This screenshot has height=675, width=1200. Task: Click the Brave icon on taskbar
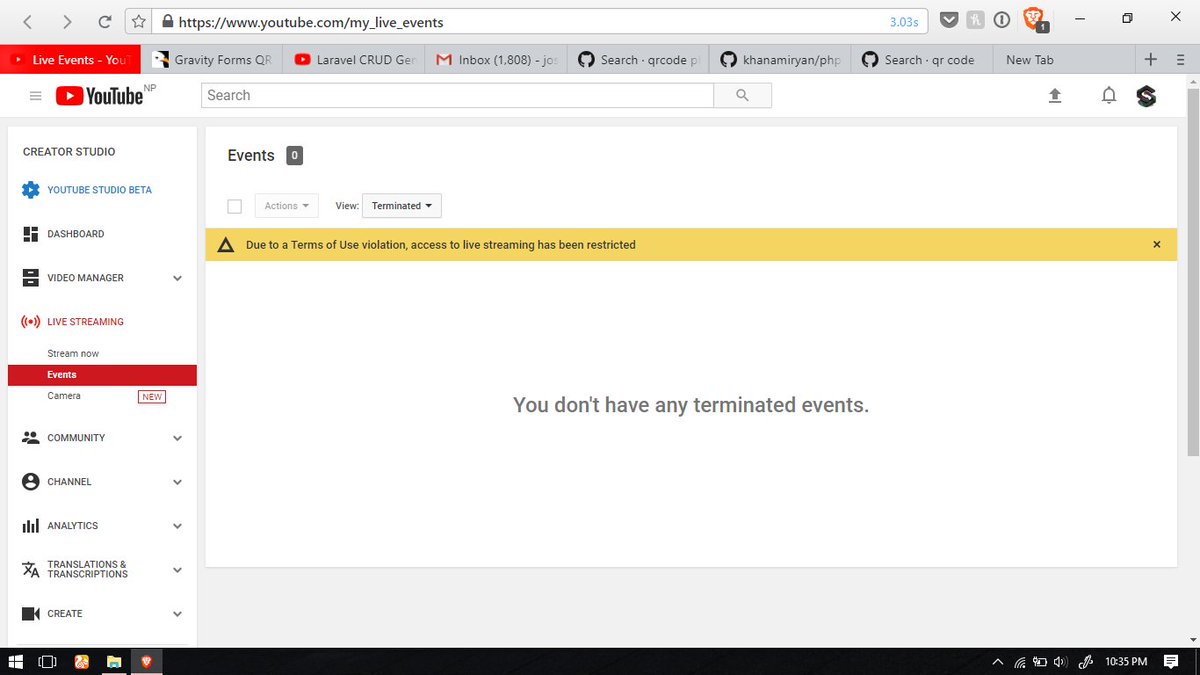pos(146,661)
